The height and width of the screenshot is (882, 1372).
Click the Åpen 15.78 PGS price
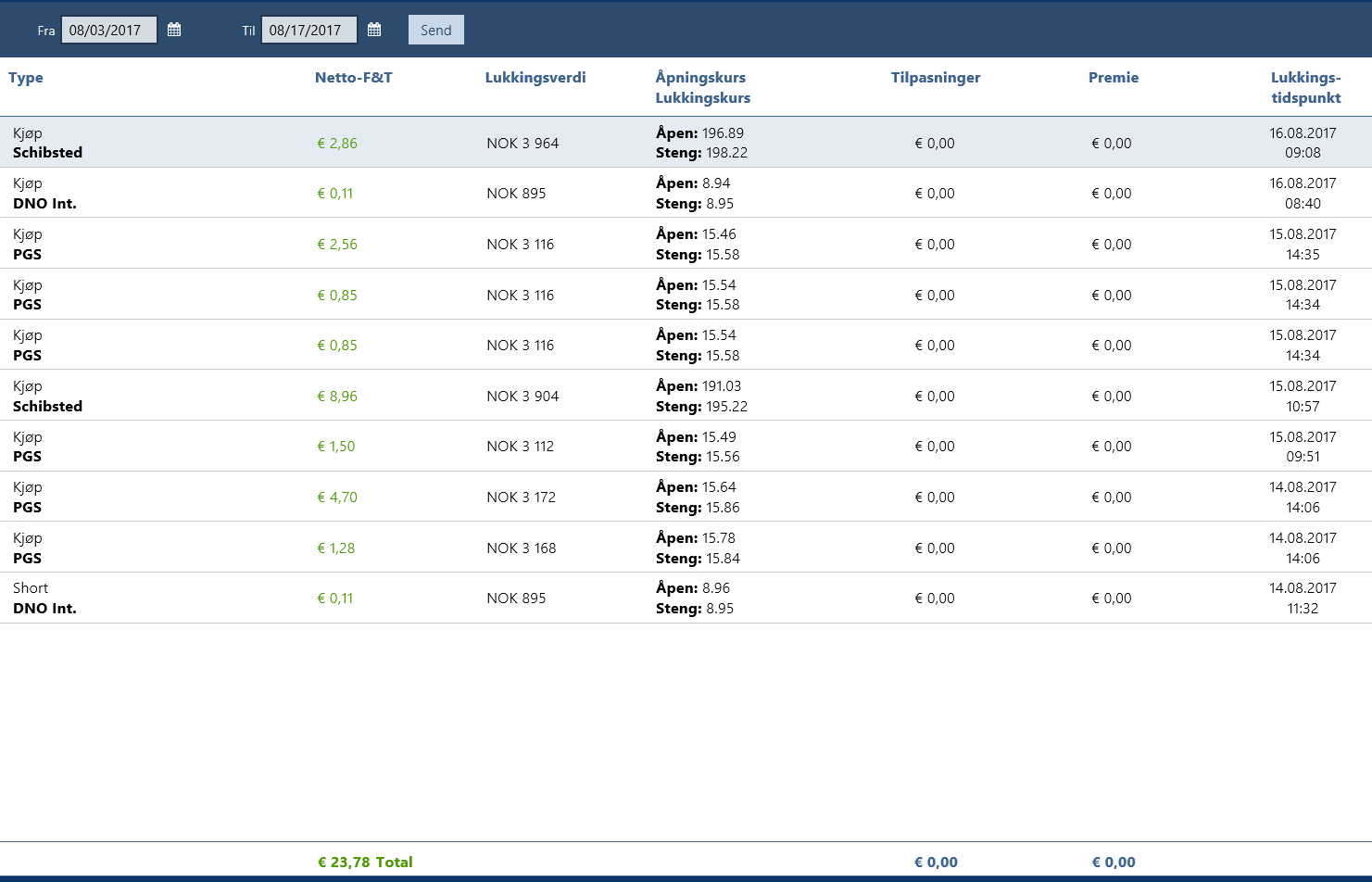tap(696, 538)
